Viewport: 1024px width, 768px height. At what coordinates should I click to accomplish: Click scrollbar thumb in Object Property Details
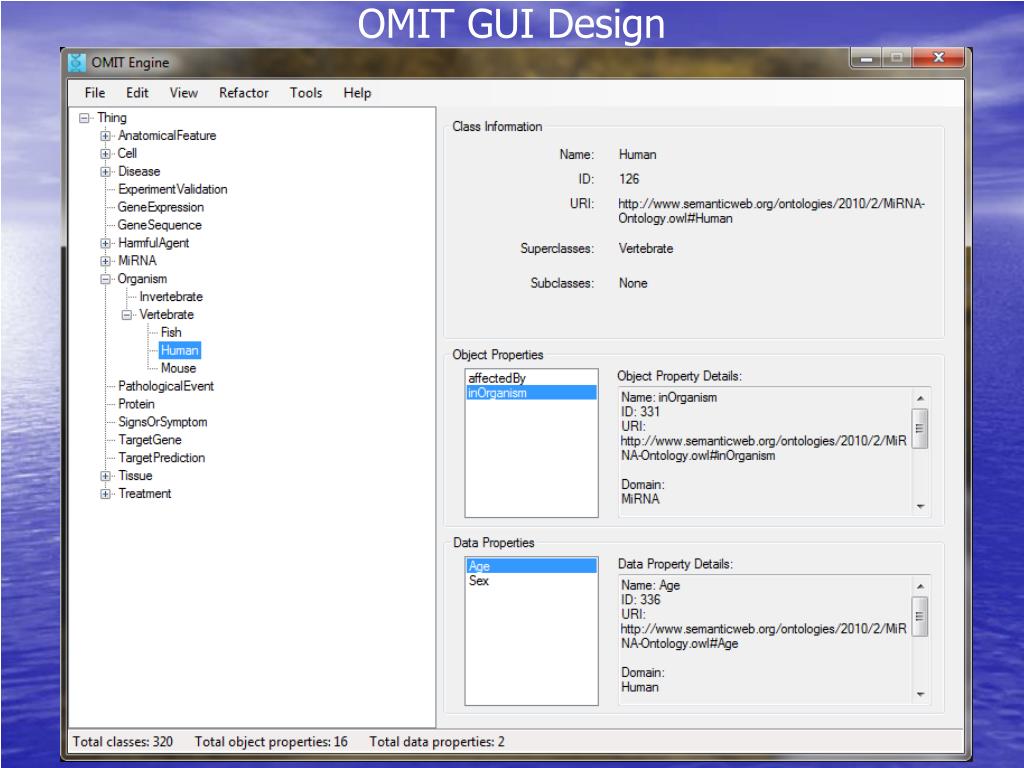pos(920,428)
